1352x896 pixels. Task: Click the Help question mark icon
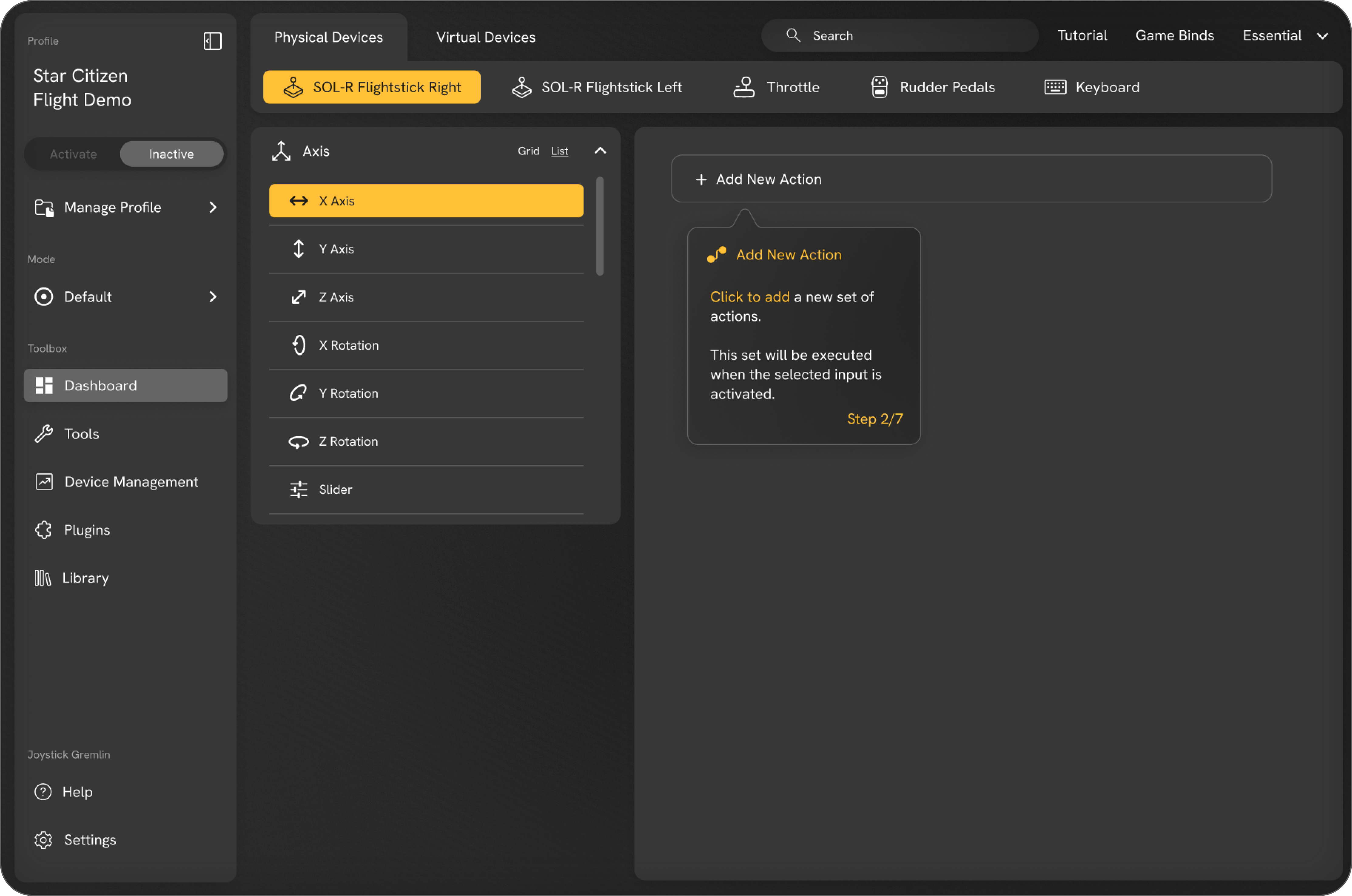point(43,792)
